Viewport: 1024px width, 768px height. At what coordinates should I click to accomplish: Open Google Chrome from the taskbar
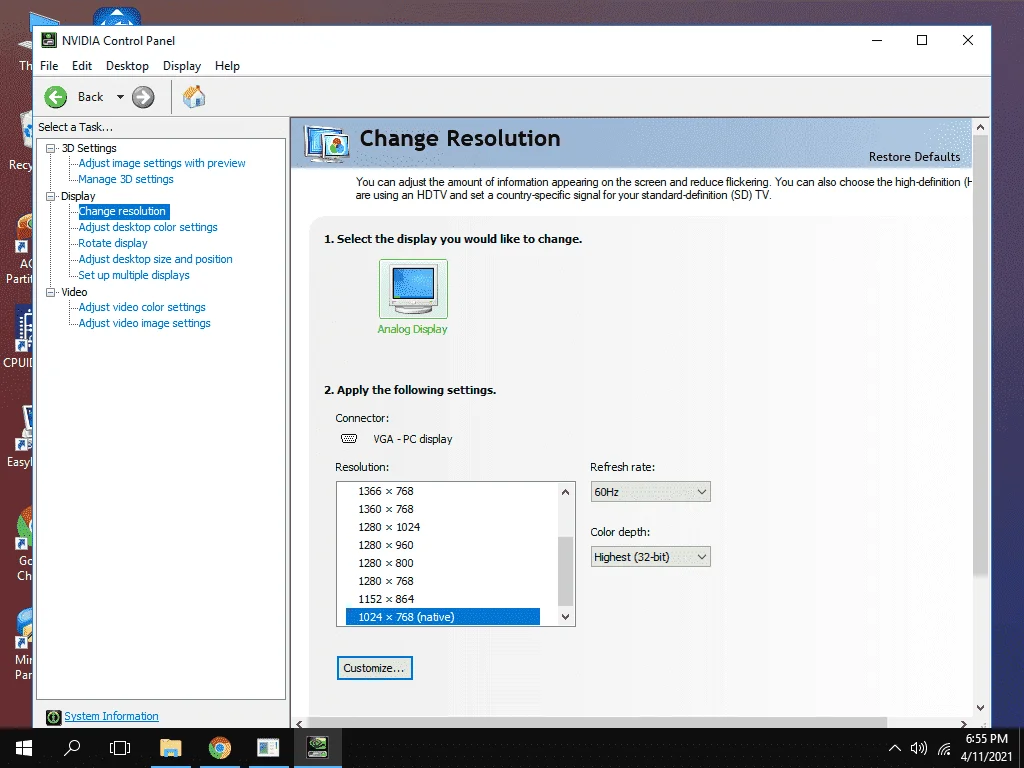pos(220,748)
